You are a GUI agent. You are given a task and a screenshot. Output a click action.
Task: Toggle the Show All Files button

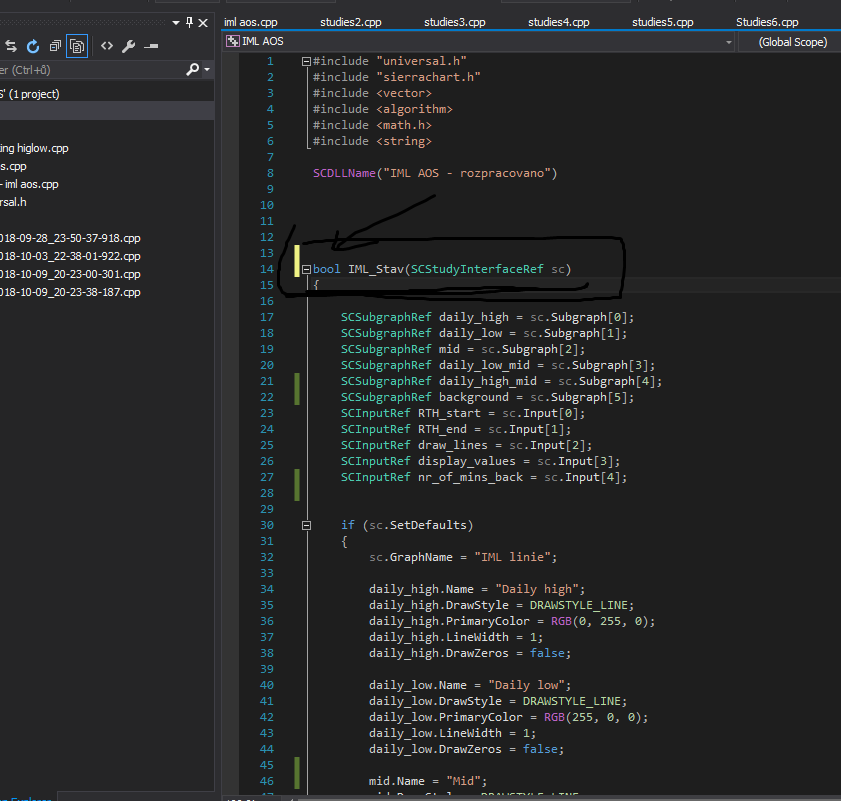tap(77, 46)
